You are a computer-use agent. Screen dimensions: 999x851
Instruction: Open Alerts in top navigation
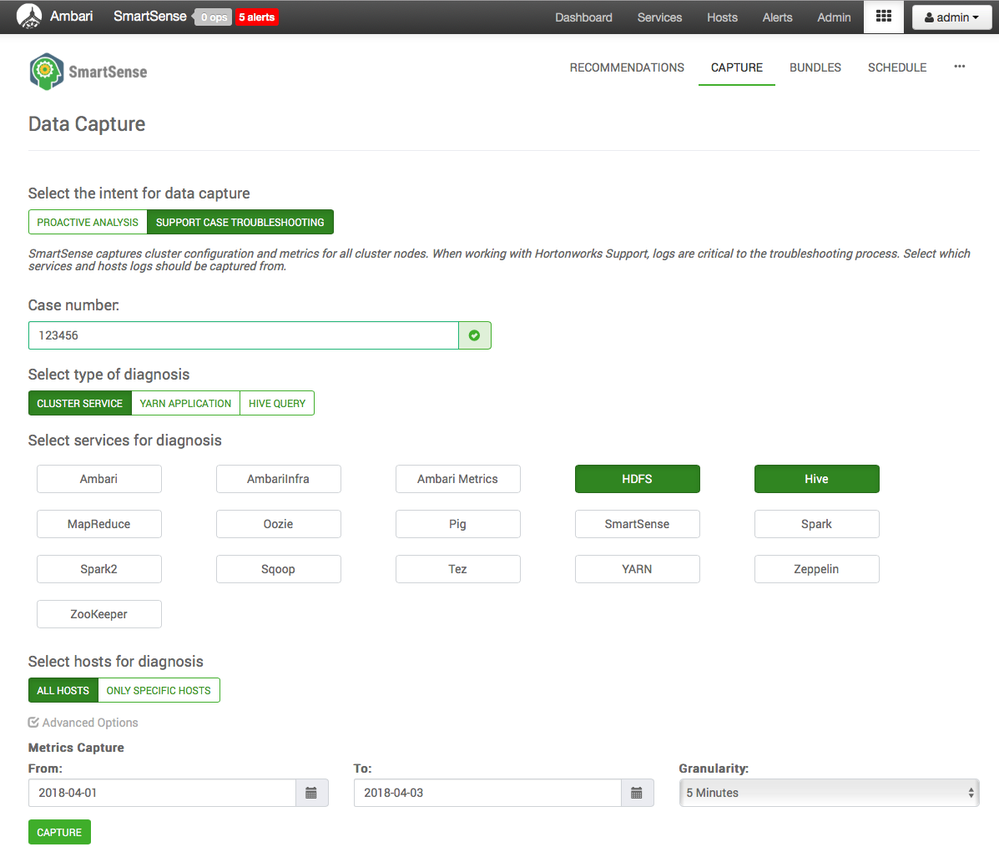click(777, 17)
